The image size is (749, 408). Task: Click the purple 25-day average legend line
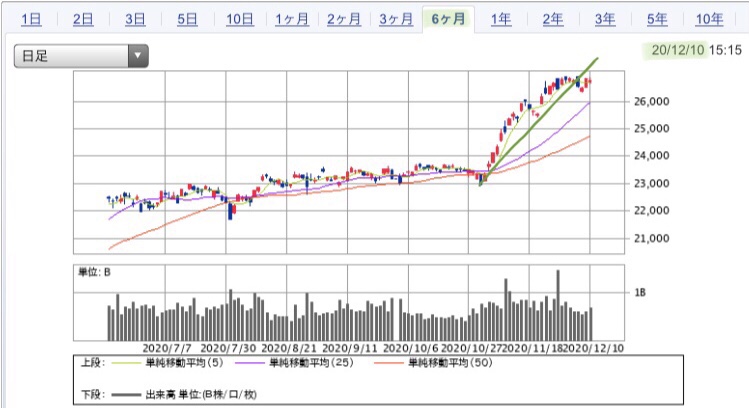(x=250, y=363)
